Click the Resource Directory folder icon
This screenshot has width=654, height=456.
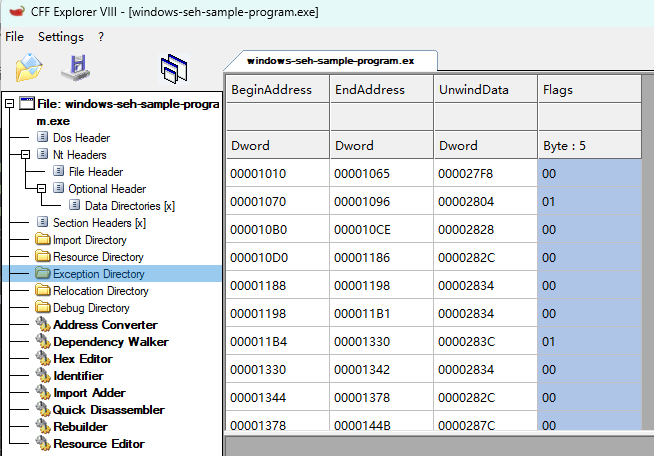click(43, 256)
